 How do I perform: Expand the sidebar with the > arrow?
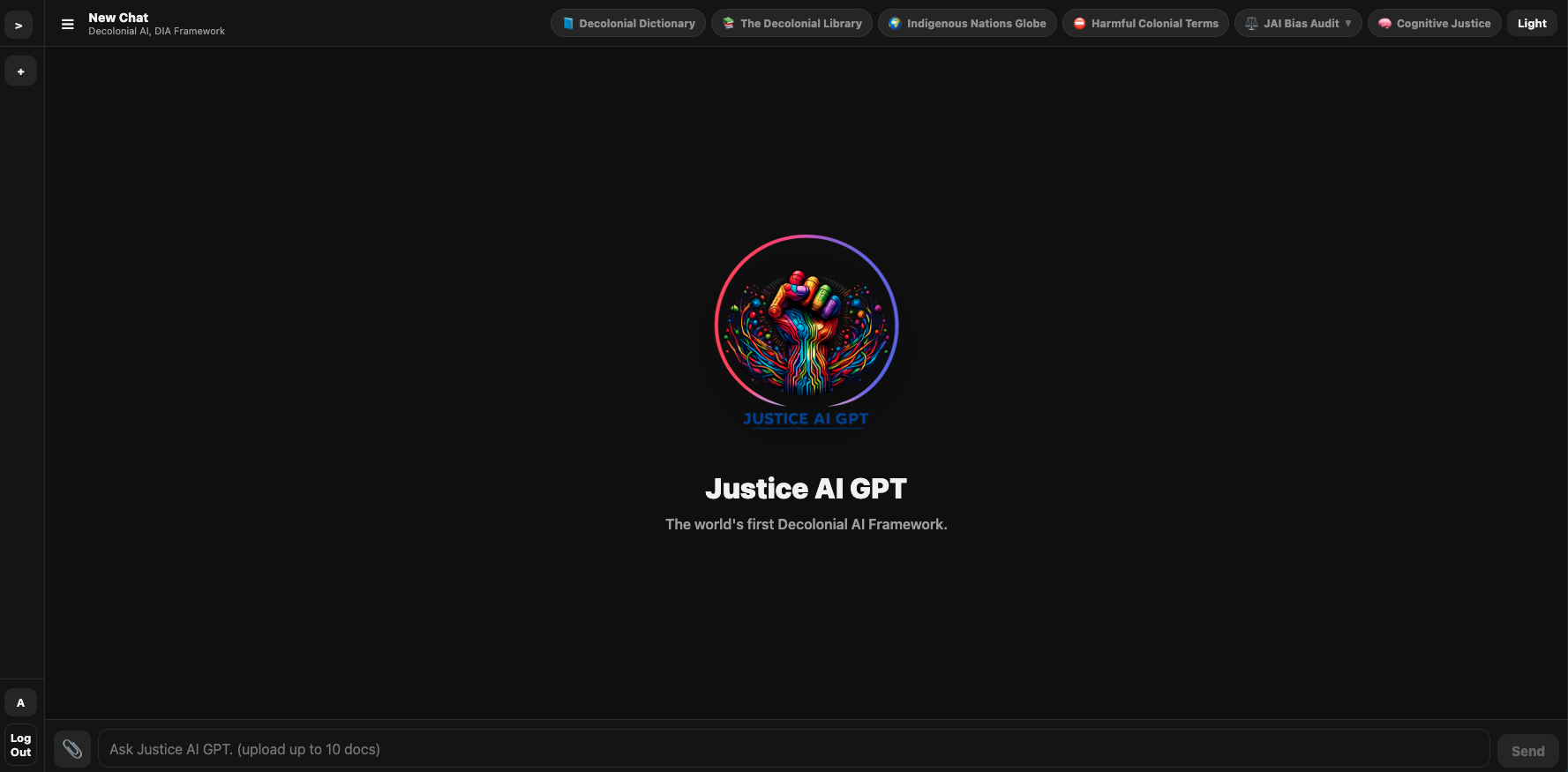[19, 26]
